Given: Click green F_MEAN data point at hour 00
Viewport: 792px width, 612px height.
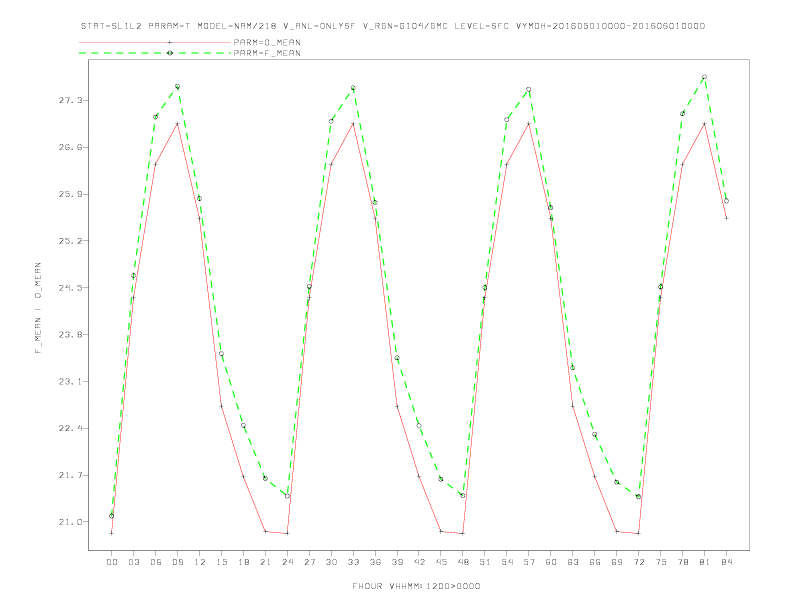Looking at the screenshot, I should point(112,516).
